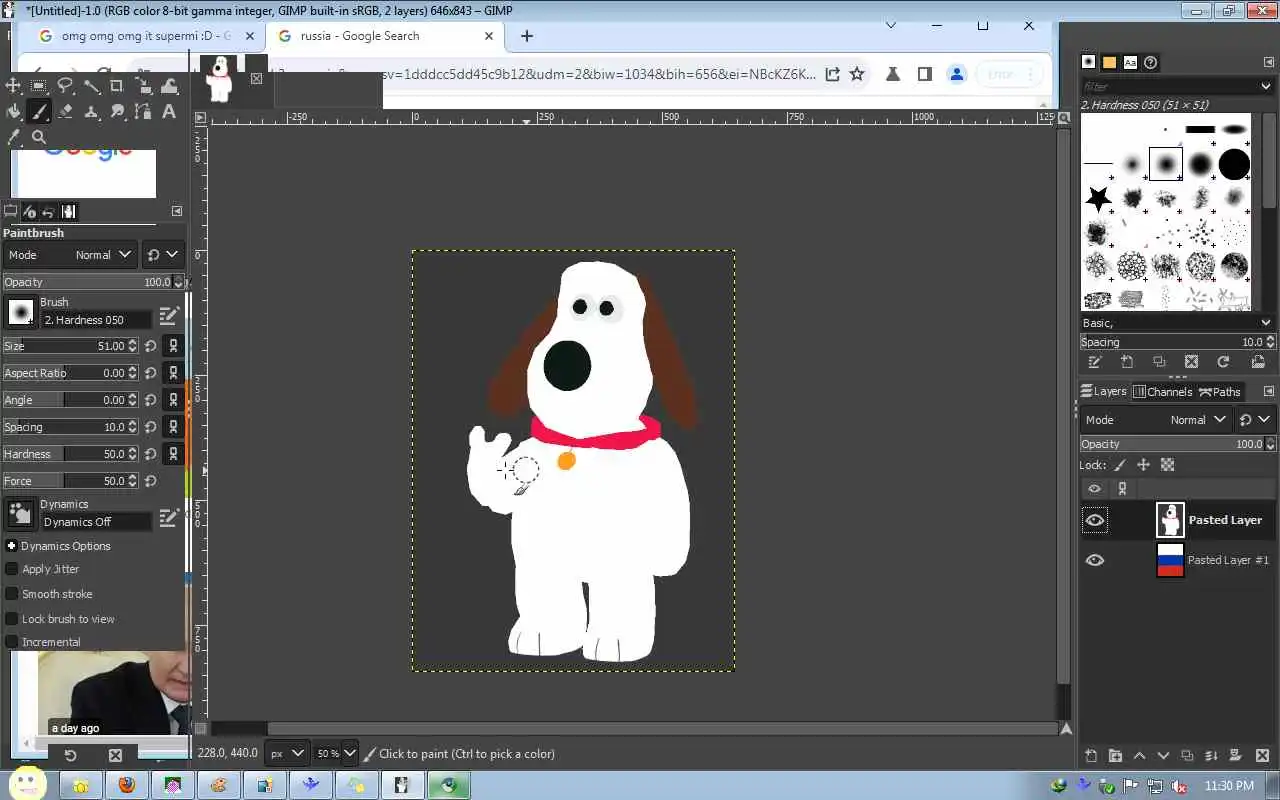Viewport: 1280px width, 800px height.
Task: Switch to the Patterns dock tab
Action: click(1109, 62)
